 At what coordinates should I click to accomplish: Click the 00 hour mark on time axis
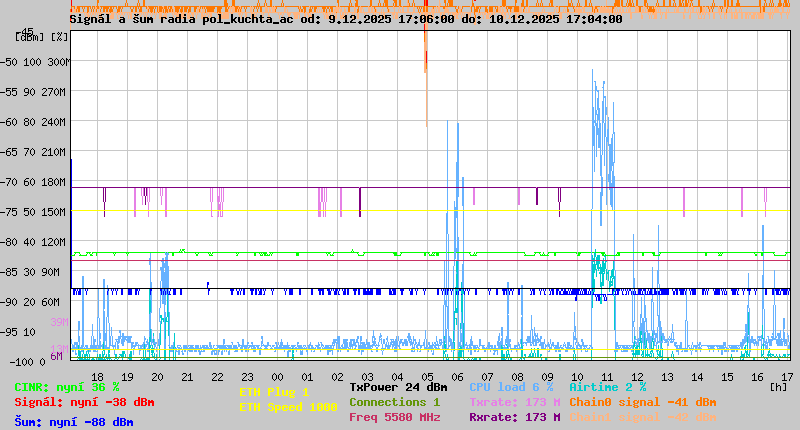277,376
